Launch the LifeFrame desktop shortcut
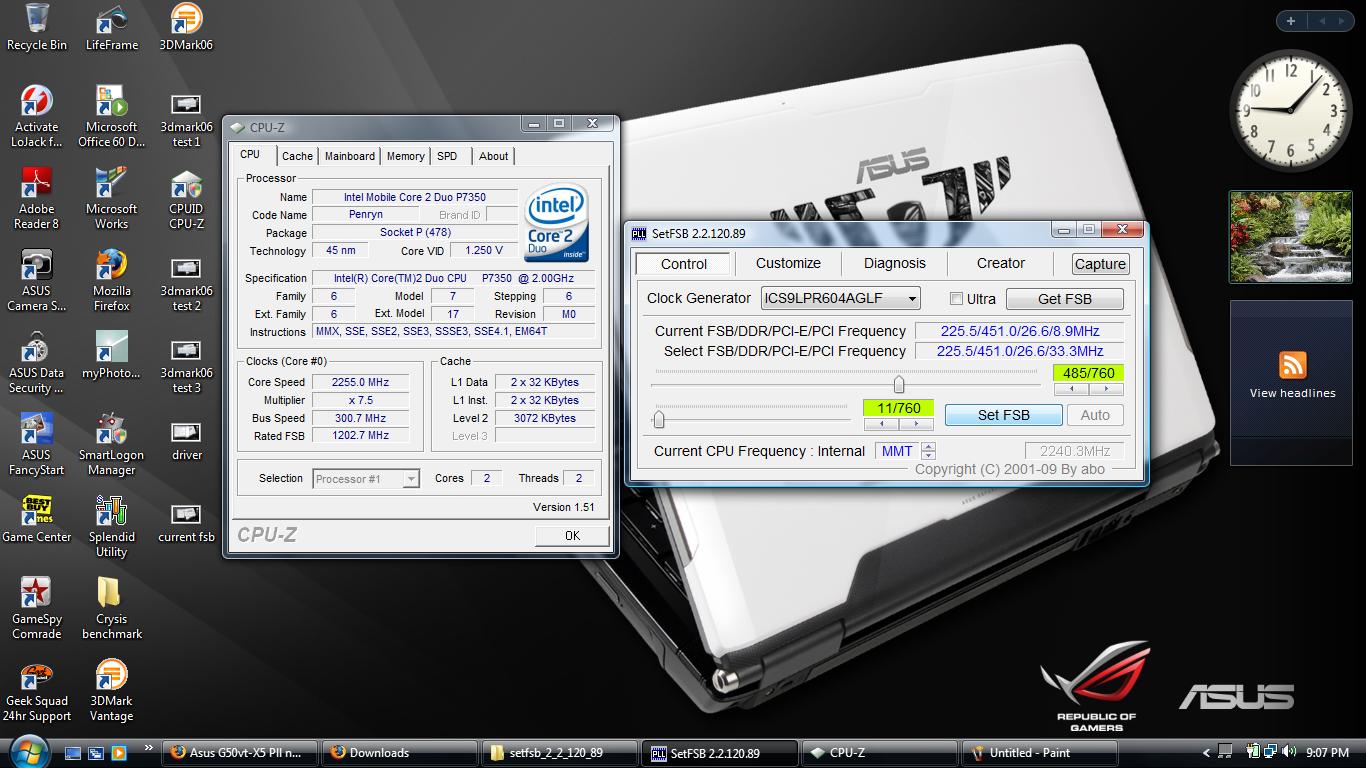The width and height of the screenshot is (1366, 768). (112, 28)
